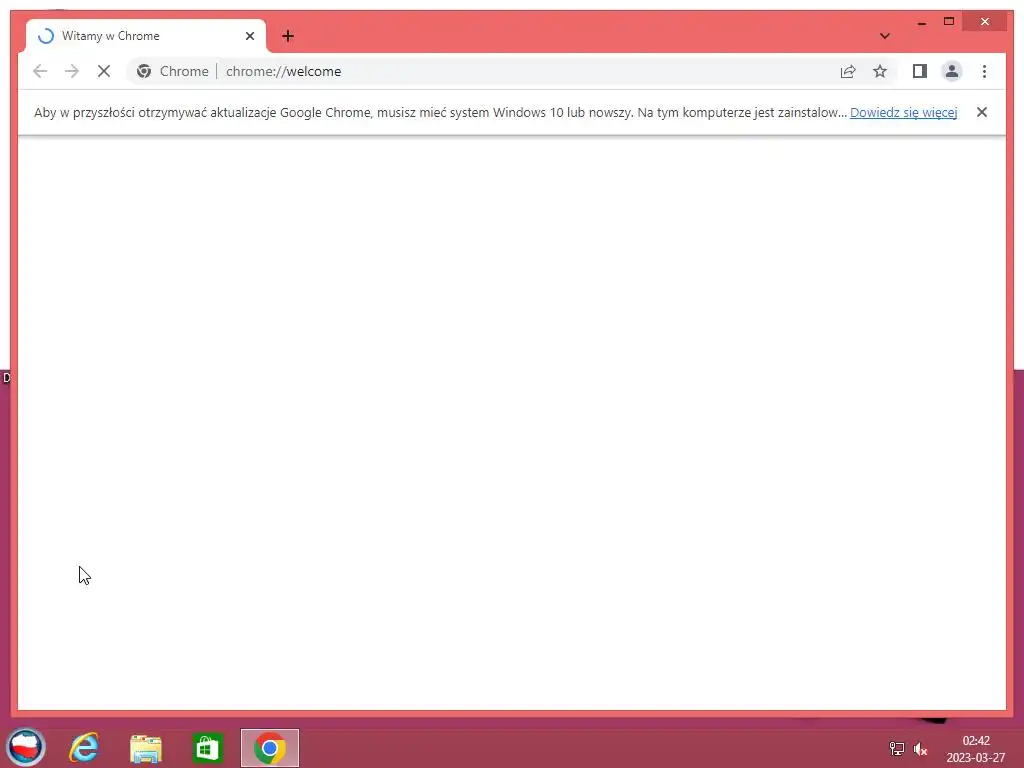Open the Dowiedz się więcej link
1024x768 pixels.
coord(903,112)
